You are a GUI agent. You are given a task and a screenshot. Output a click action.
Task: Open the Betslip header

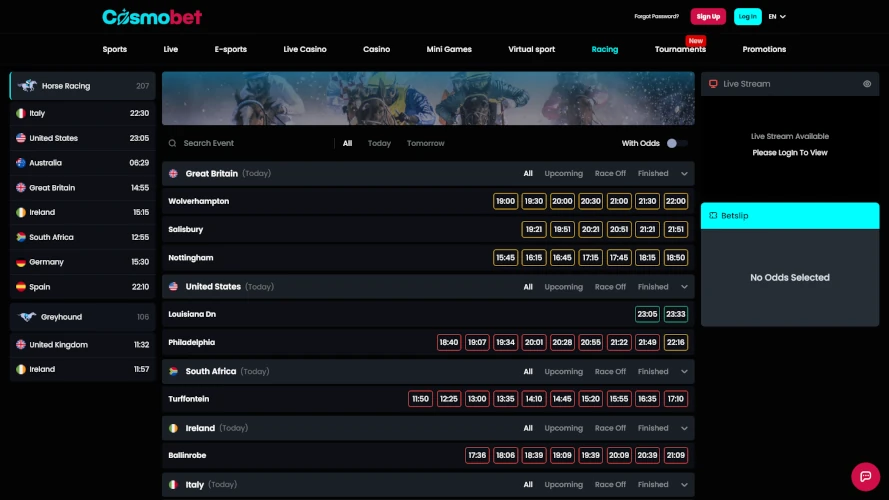point(790,215)
